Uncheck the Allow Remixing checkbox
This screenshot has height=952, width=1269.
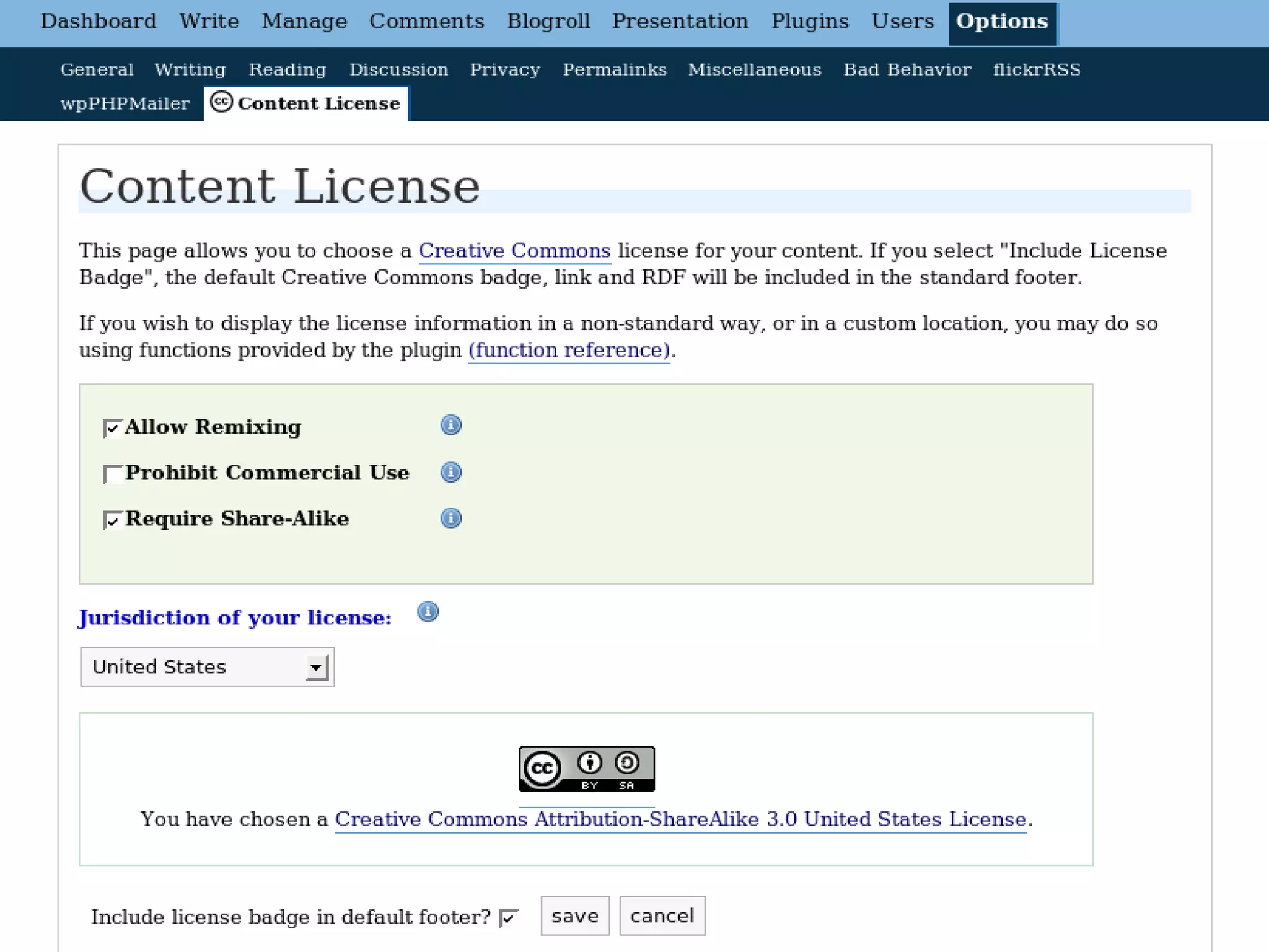(113, 428)
